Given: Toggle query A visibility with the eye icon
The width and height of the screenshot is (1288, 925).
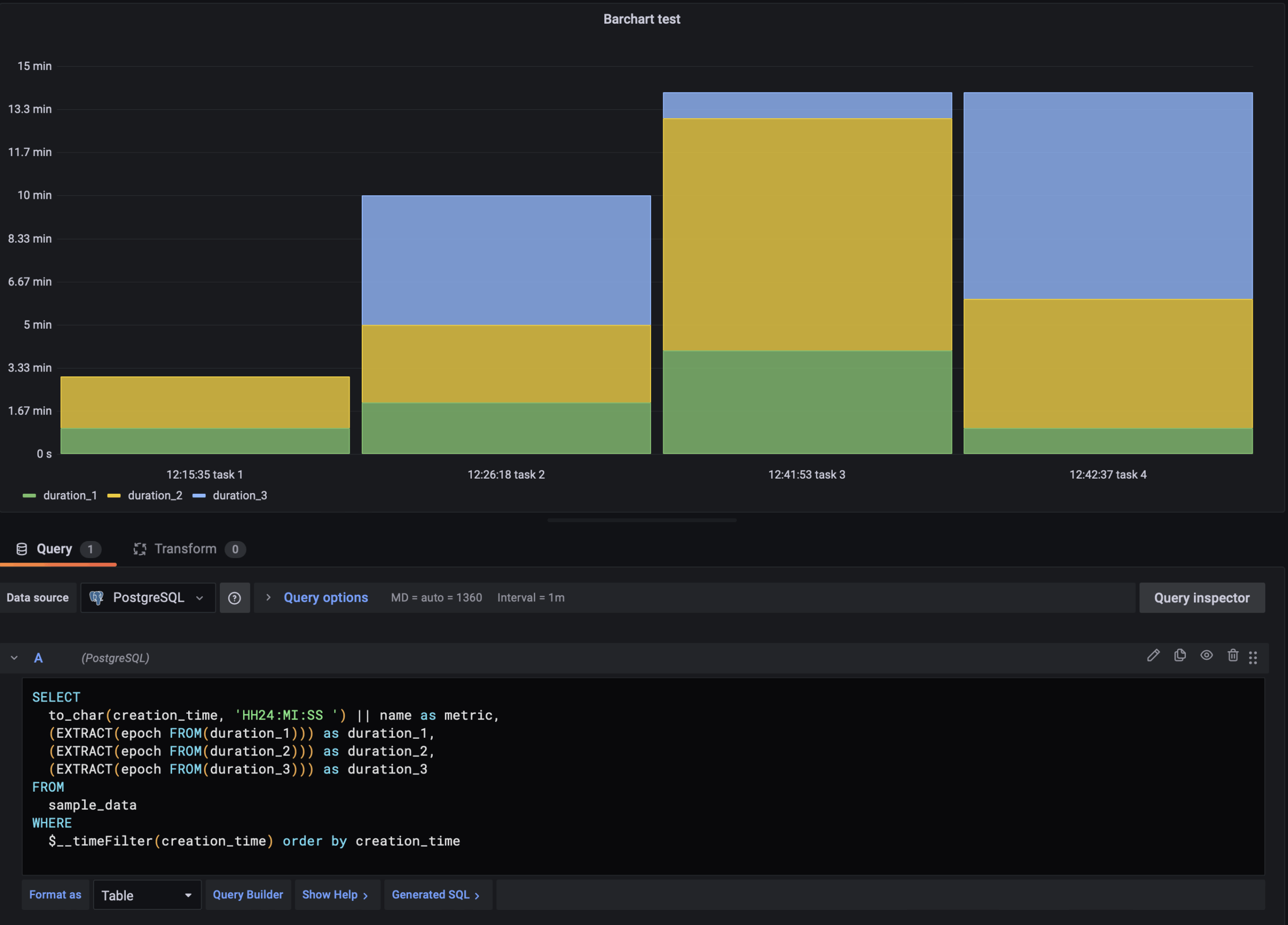Looking at the screenshot, I should pos(1206,656).
